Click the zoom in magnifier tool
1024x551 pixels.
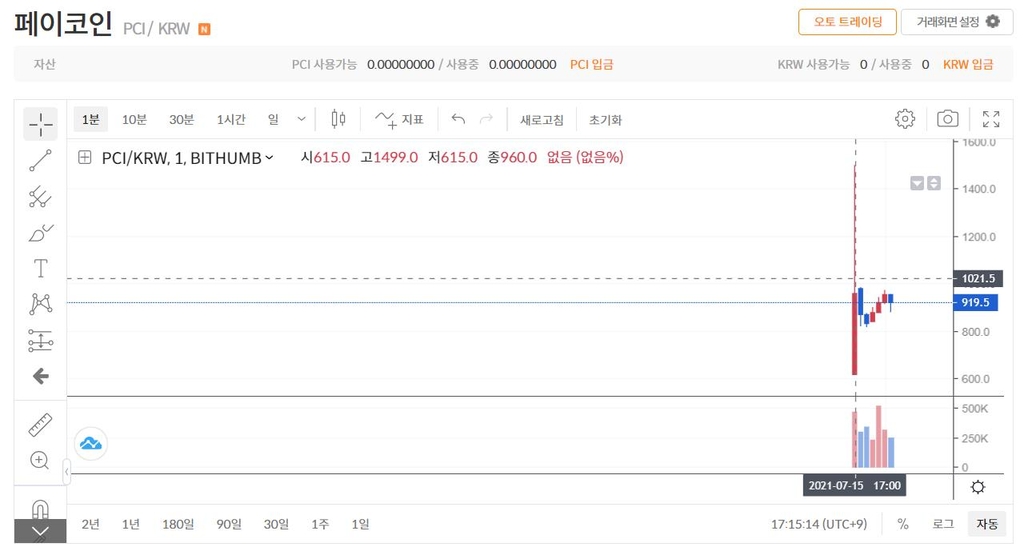coord(40,460)
